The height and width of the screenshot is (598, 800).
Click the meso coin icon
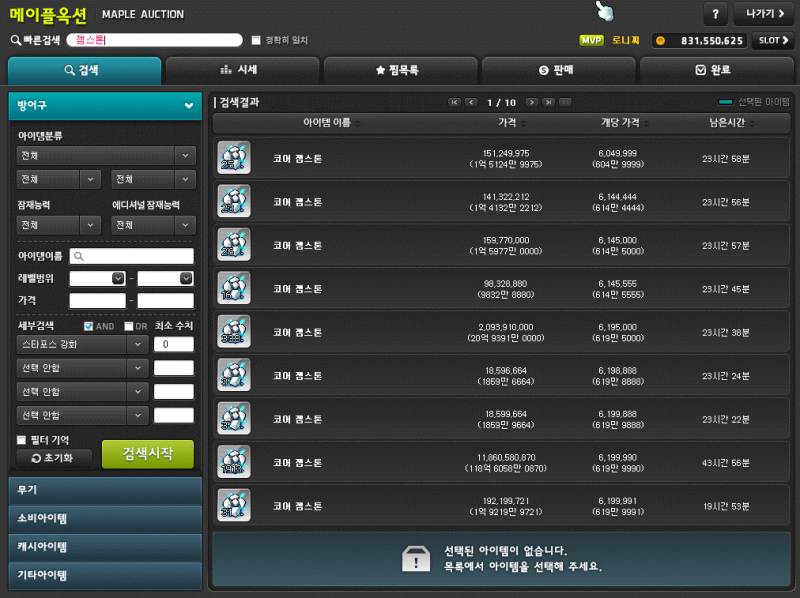[660, 40]
